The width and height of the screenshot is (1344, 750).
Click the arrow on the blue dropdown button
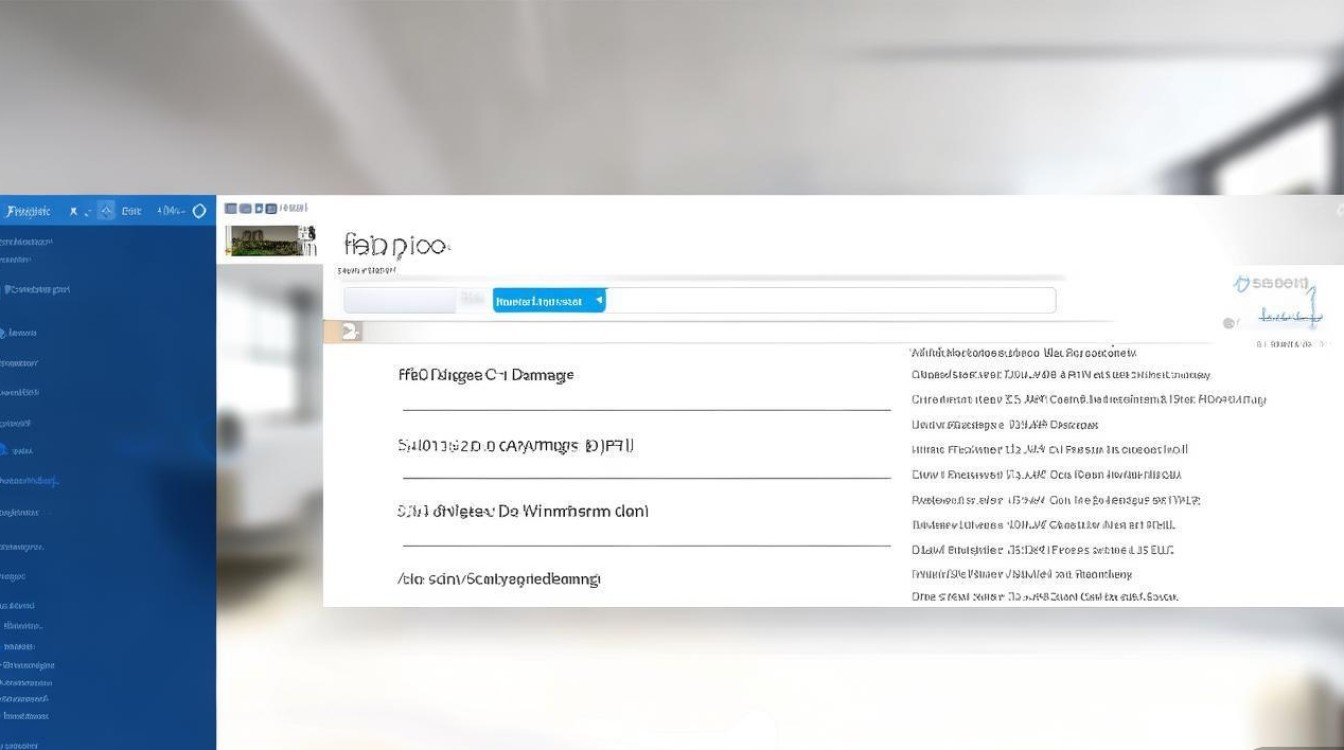pos(599,300)
